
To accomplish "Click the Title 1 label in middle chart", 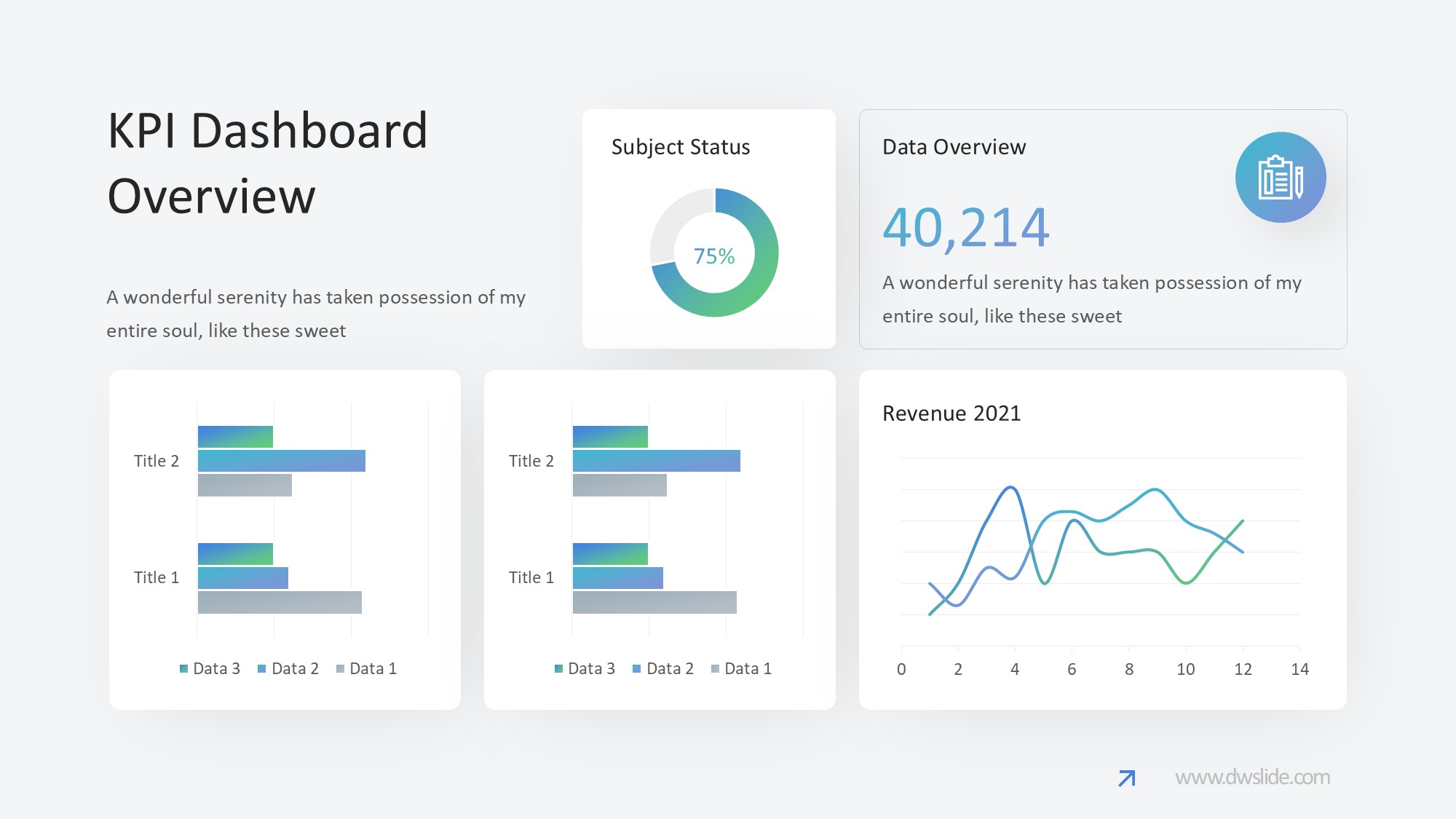I will (531, 577).
